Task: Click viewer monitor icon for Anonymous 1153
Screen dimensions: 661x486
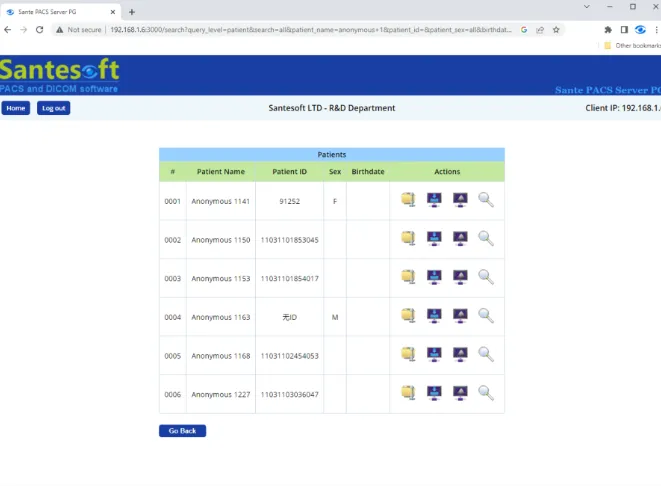Action: pos(460,277)
